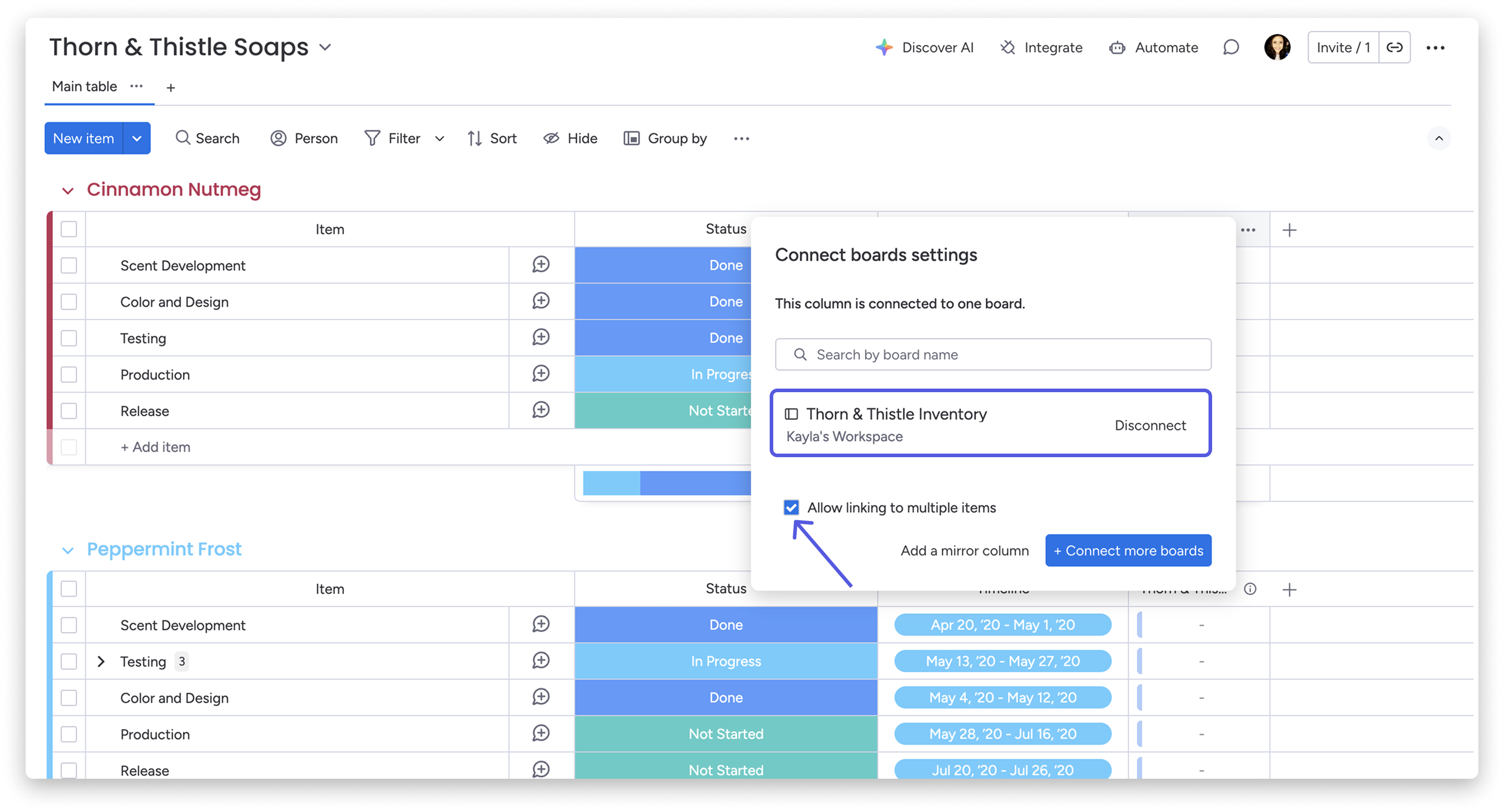Select all items in Cinnamon Nutmeg group
Screen dimensions: 1504x812
[68, 229]
